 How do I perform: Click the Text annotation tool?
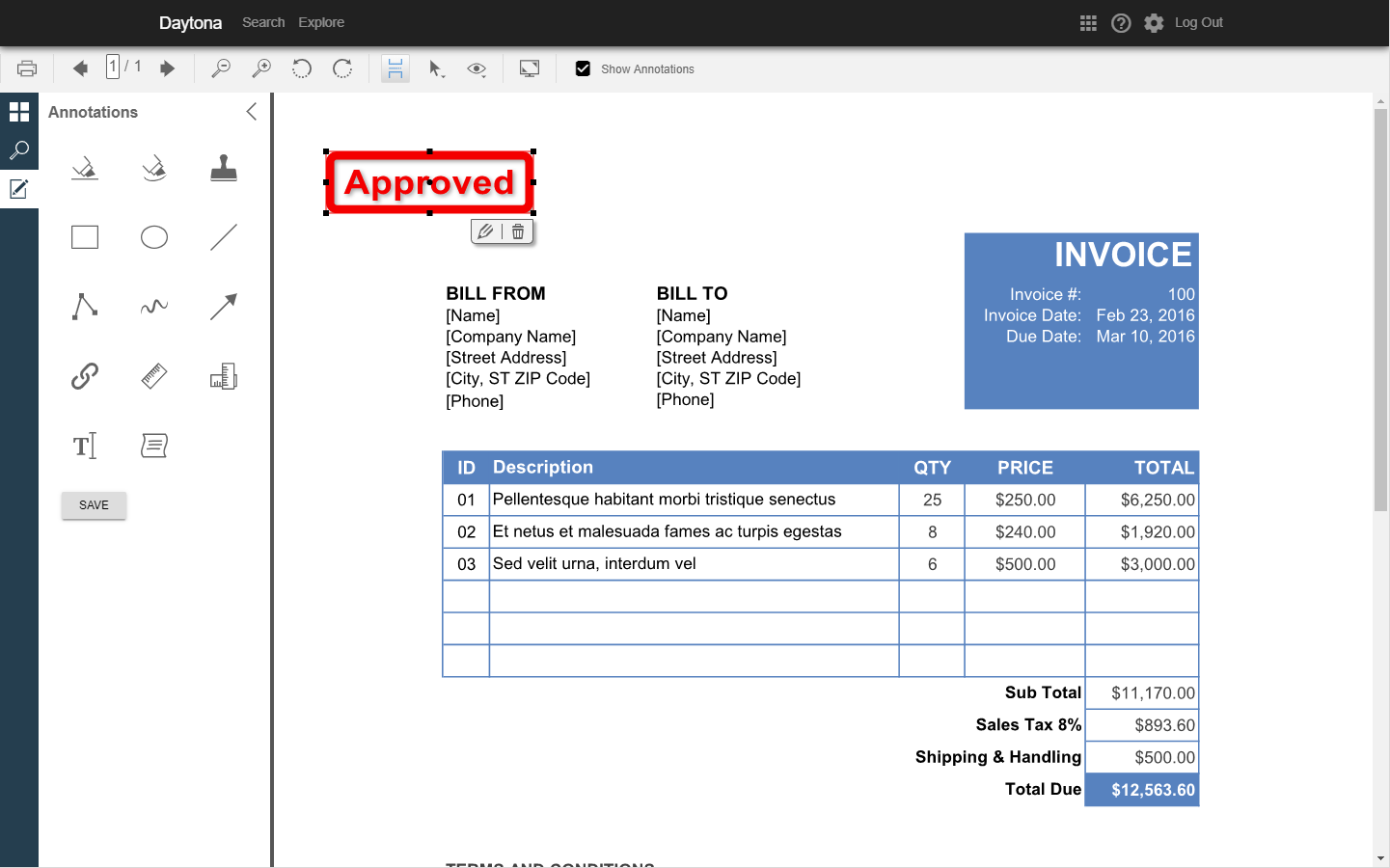click(85, 446)
